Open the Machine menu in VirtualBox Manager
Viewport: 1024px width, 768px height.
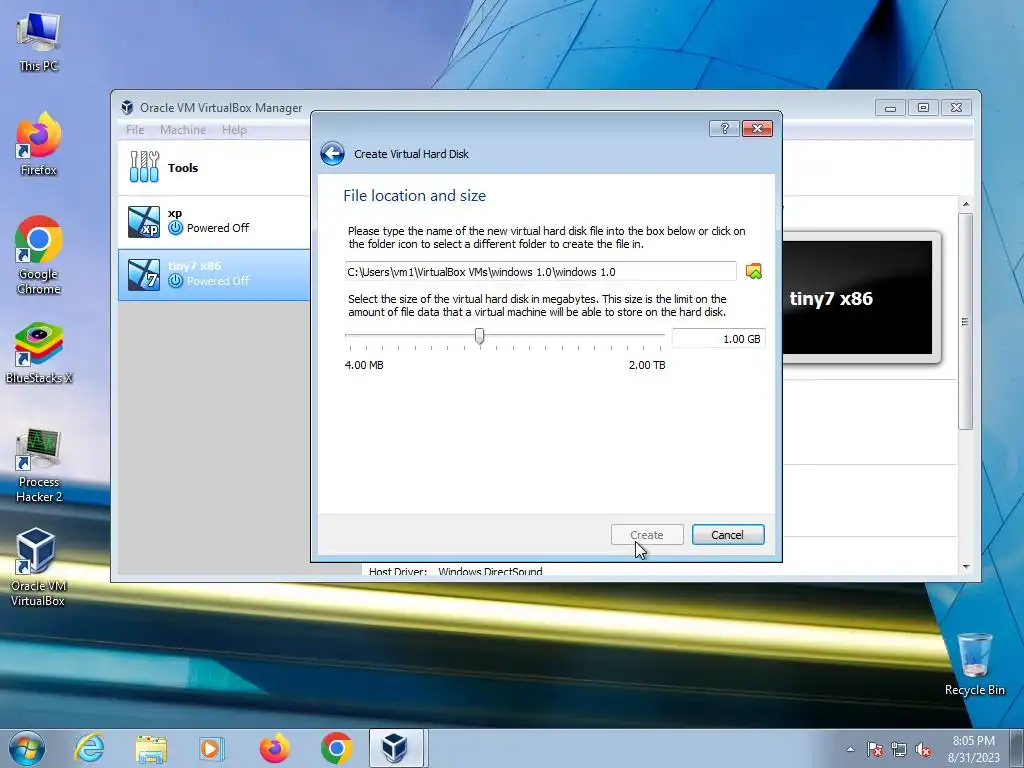coord(183,130)
